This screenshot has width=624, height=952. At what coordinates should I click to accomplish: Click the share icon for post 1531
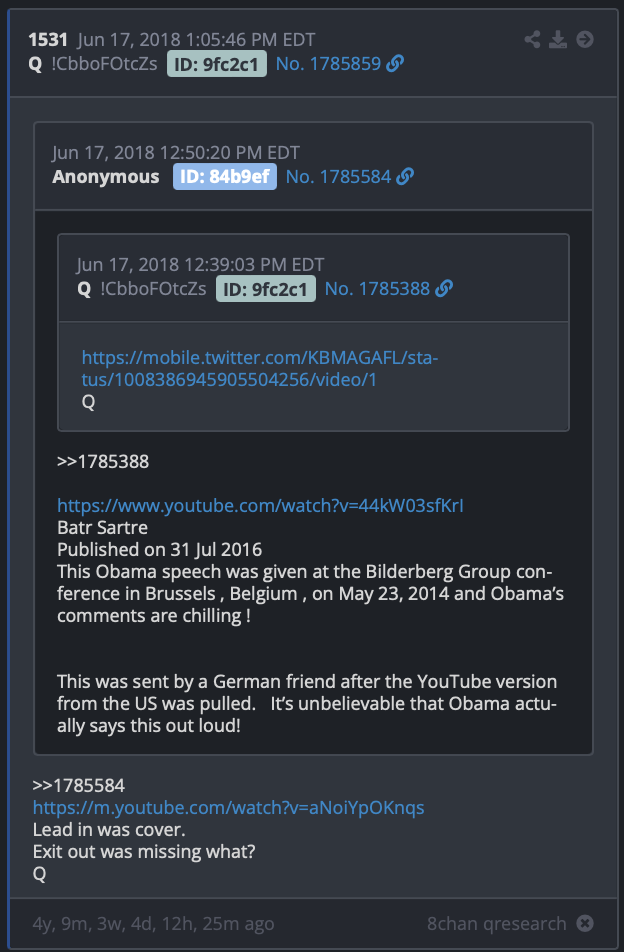[x=532, y=40]
